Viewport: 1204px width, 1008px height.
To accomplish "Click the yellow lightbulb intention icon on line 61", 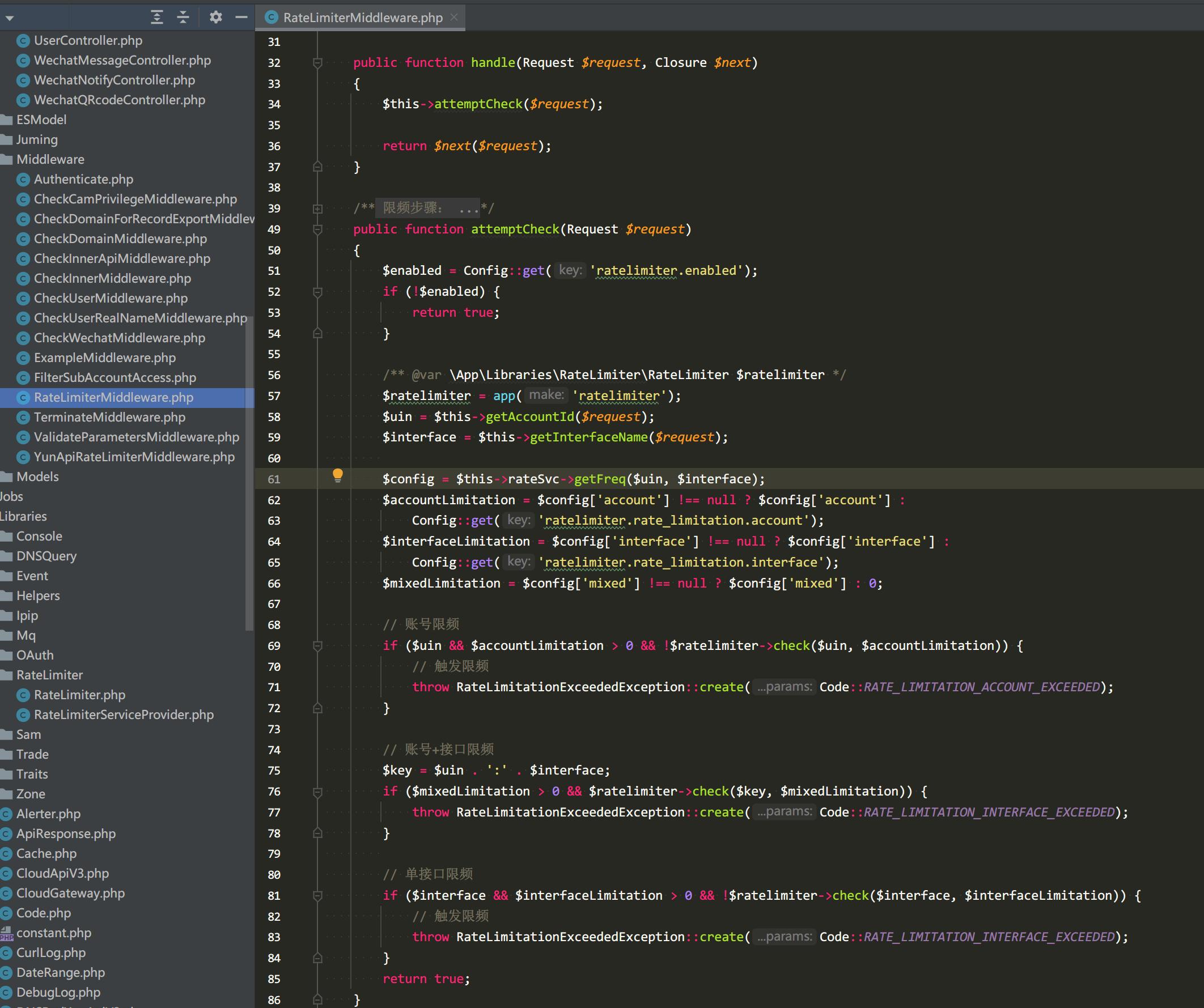I will [x=338, y=475].
